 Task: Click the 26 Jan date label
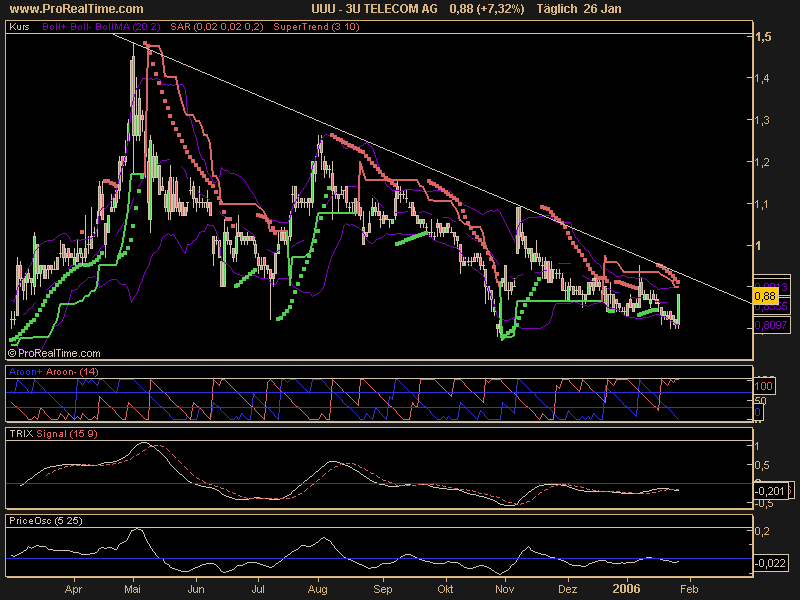(603, 9)
